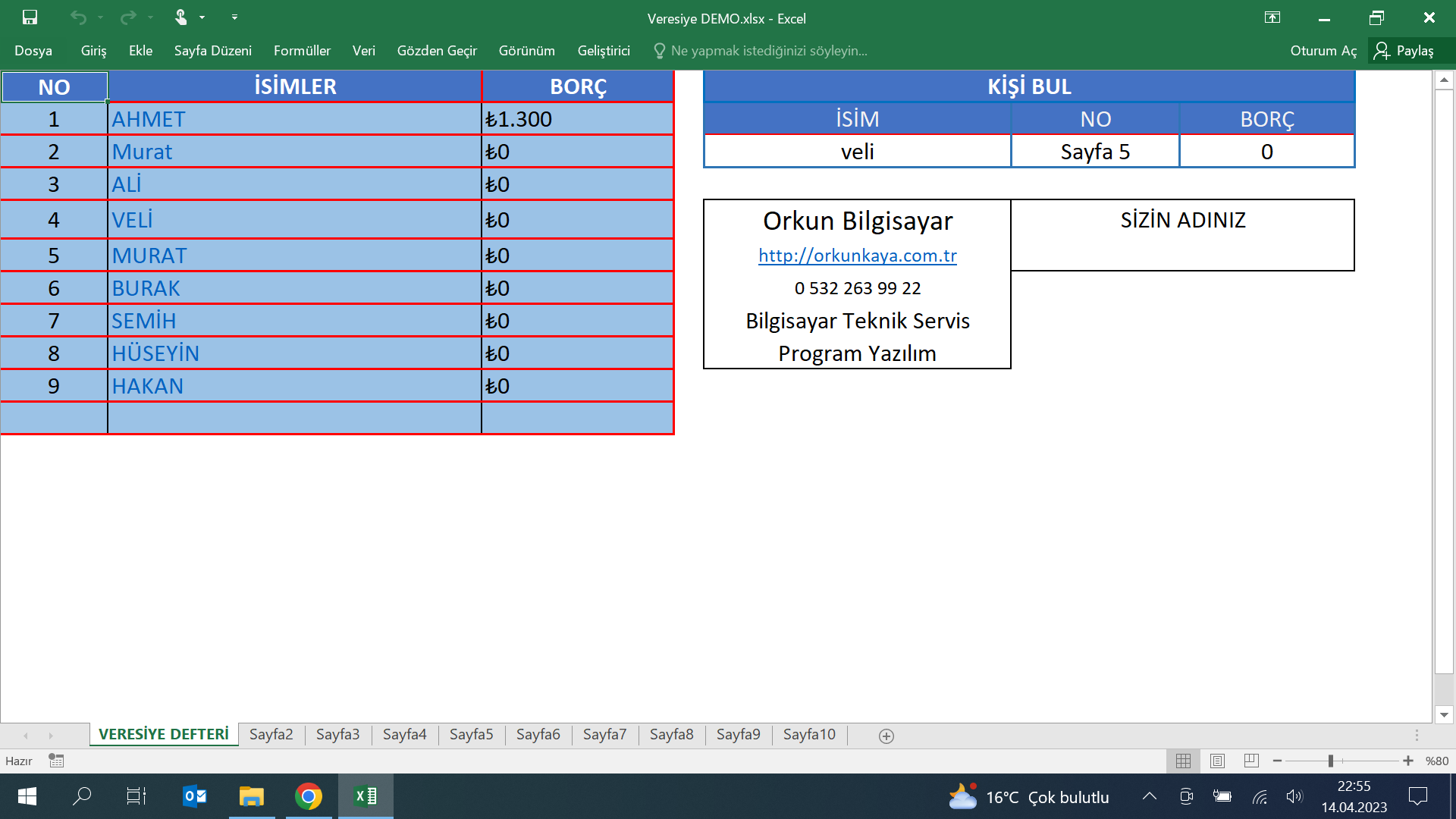1456x819 pixels.
Task: Click the Ribbon Display Options icon
Action: pos(1272,17)
